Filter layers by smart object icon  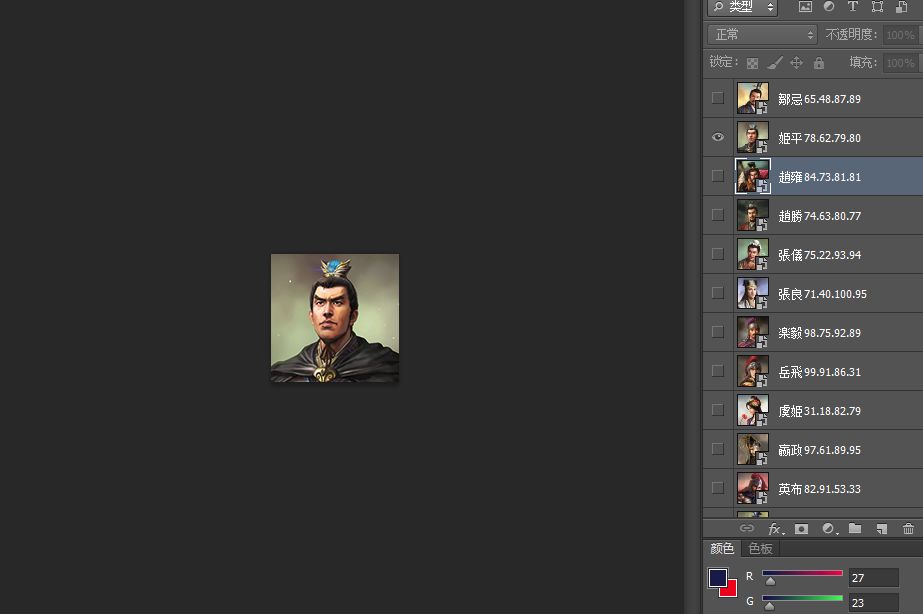point(901,6)
